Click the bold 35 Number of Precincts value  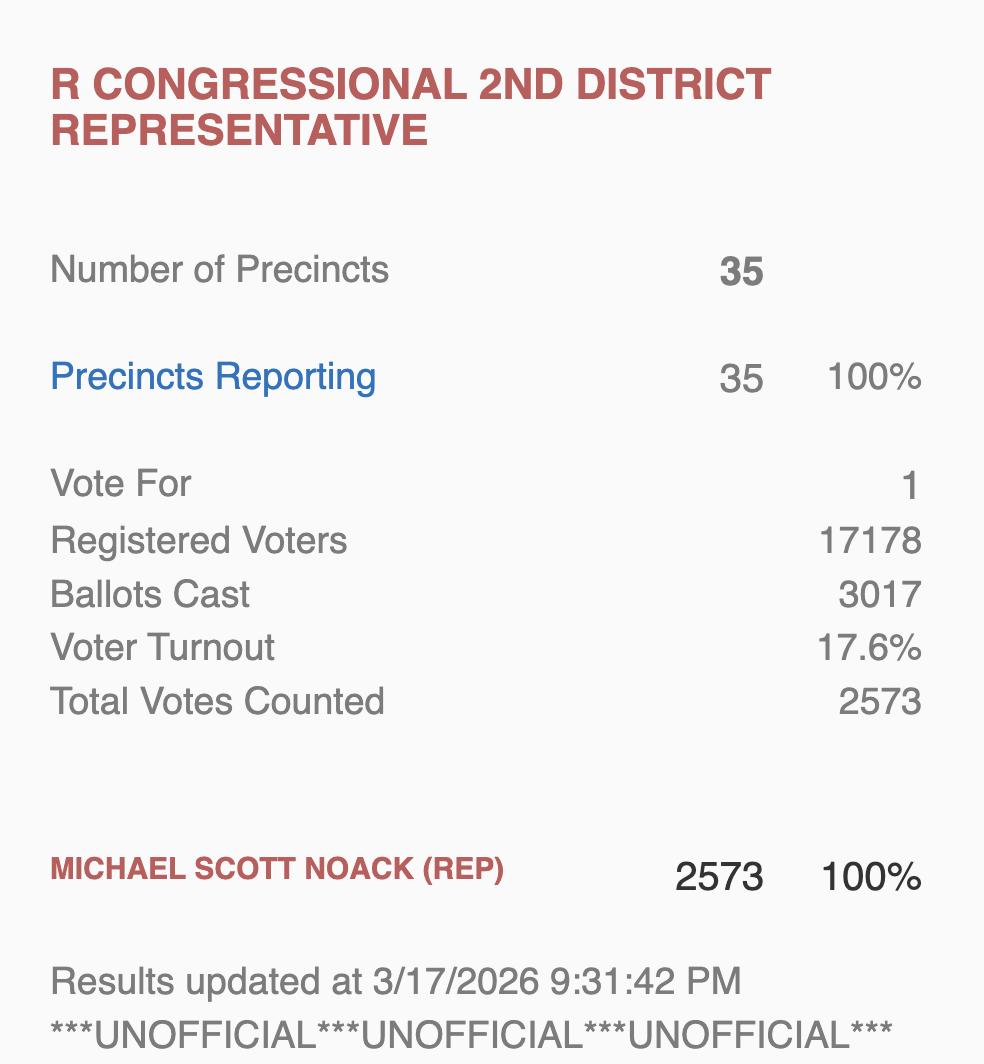(x=741, y=272)
